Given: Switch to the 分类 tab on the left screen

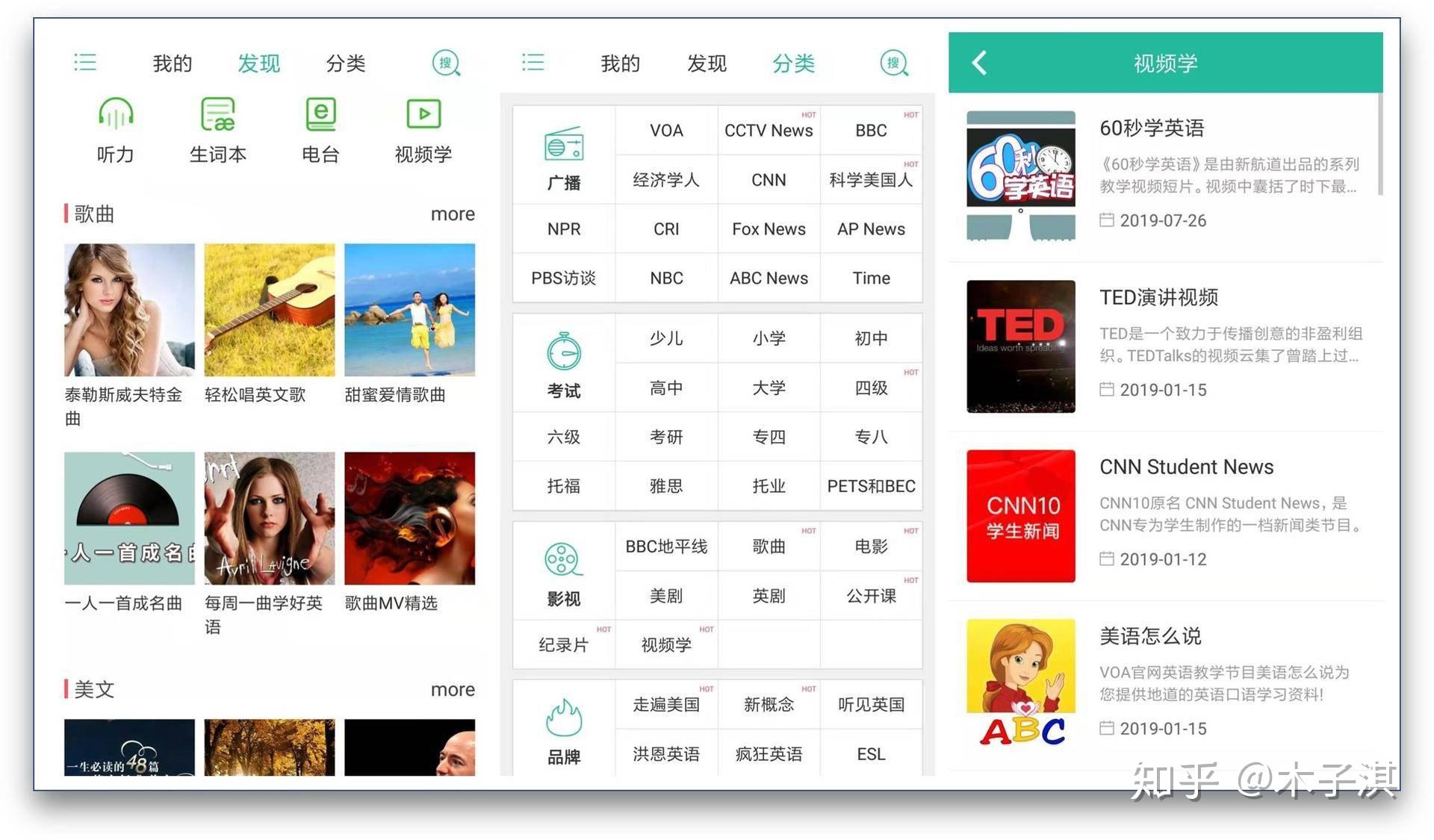Looking at the screenshot, I should 345,63.
